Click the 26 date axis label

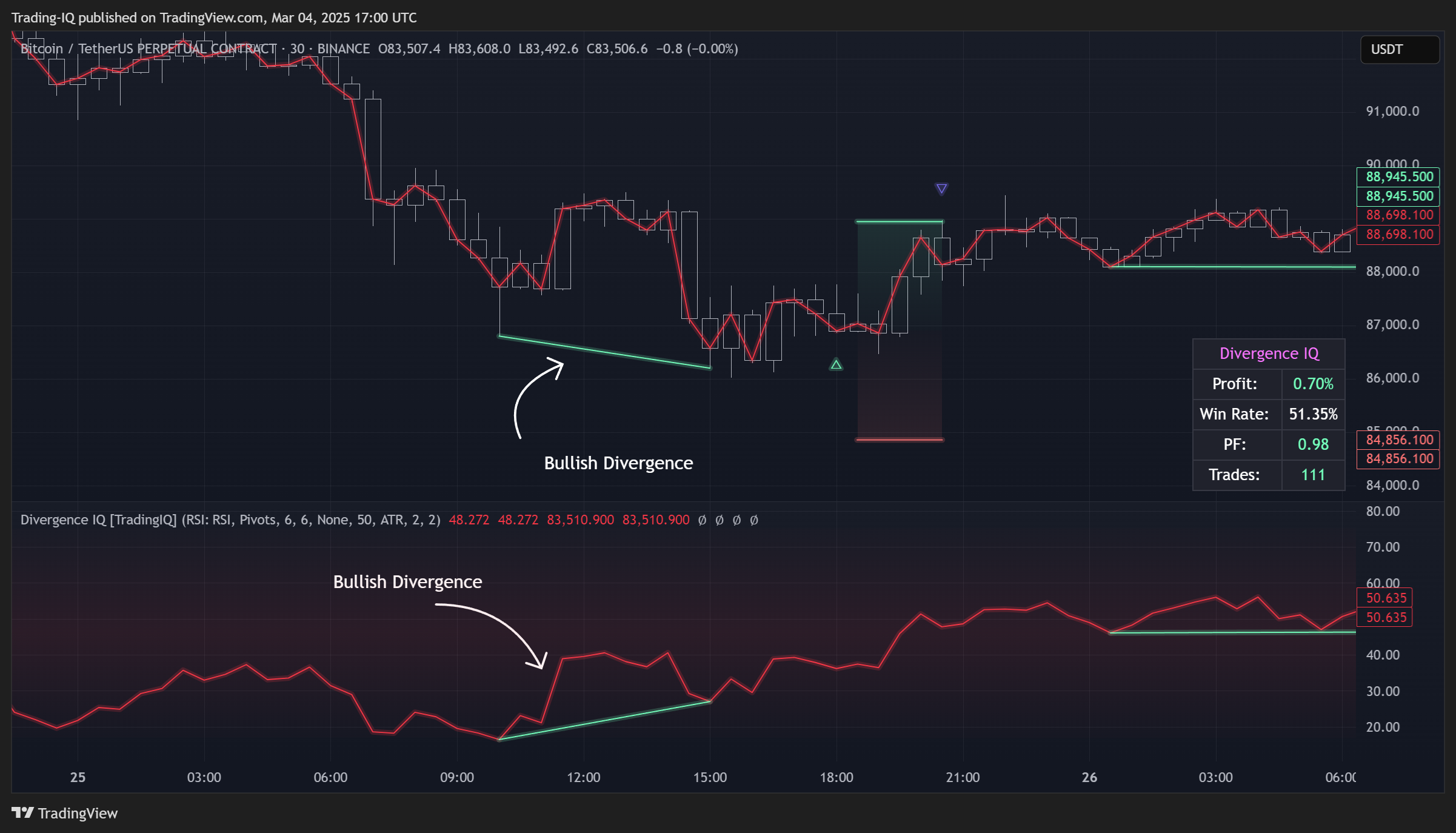click(x=1089, y=777)
